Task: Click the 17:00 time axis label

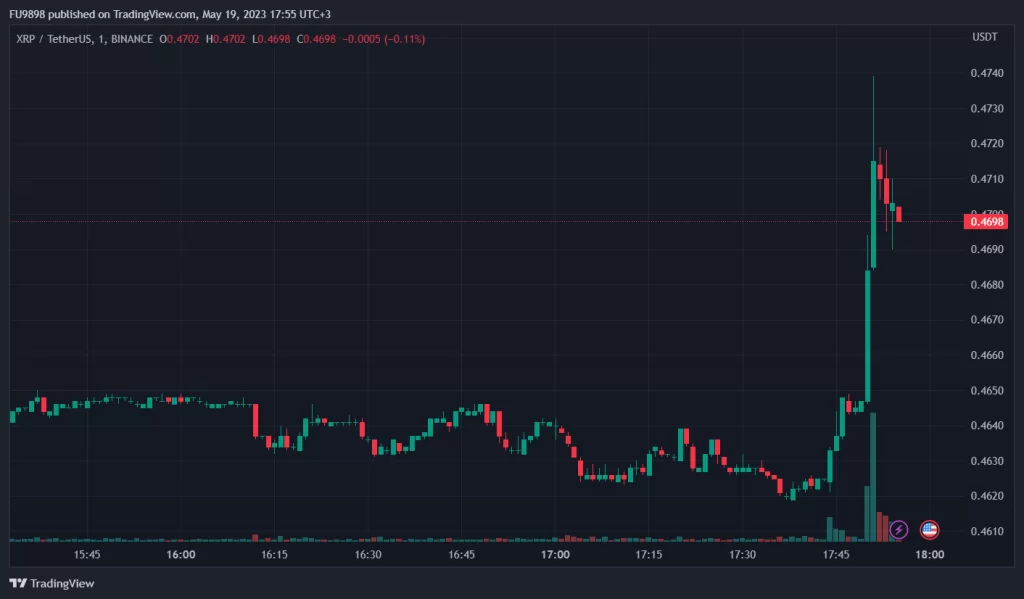Action: tap(555, 554)
